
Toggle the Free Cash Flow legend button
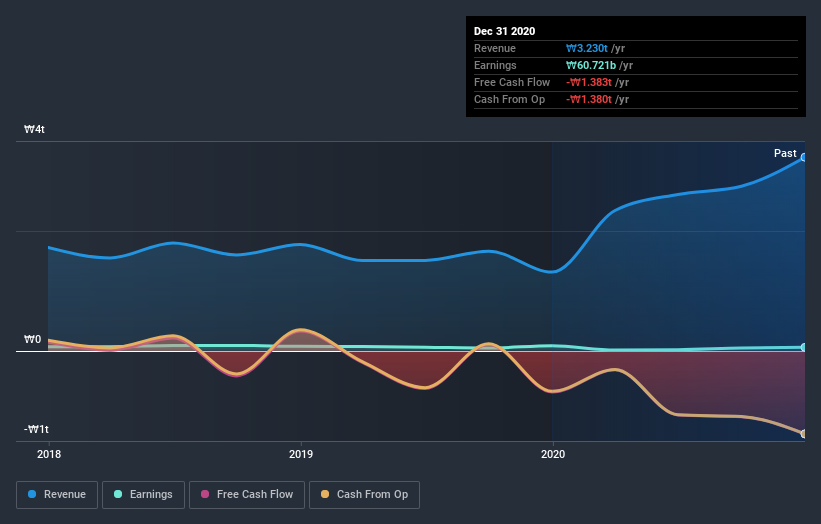pos(247,495)
